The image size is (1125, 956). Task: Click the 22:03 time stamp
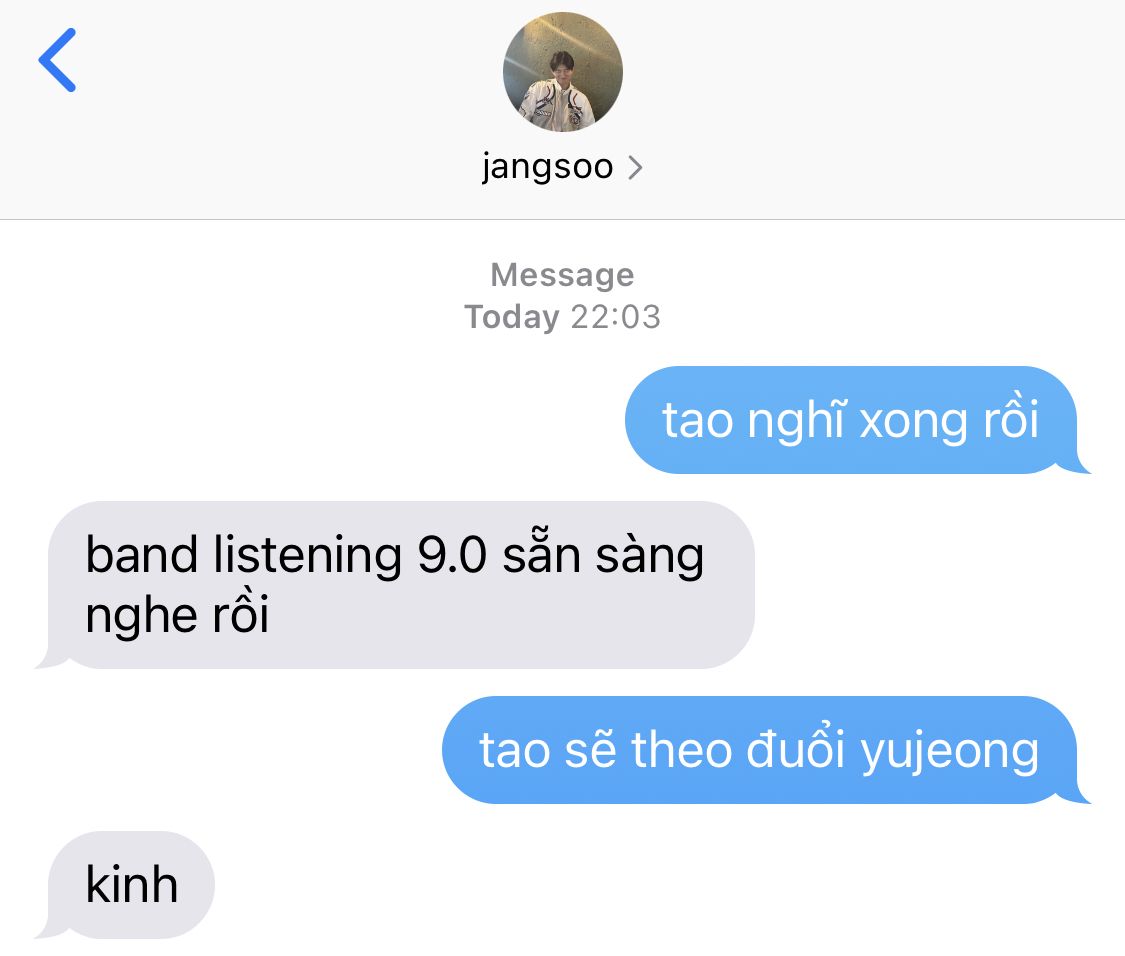[x=616, y=317]
